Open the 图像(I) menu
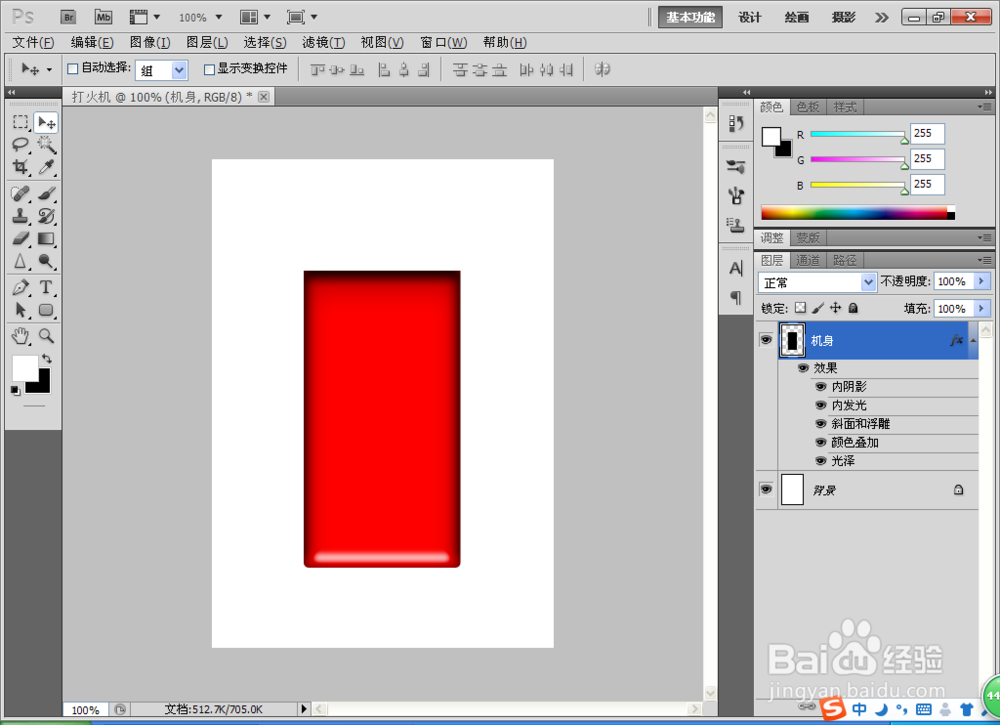The height and width of the screenshot is (725, 1000). [x=150, y=43]
